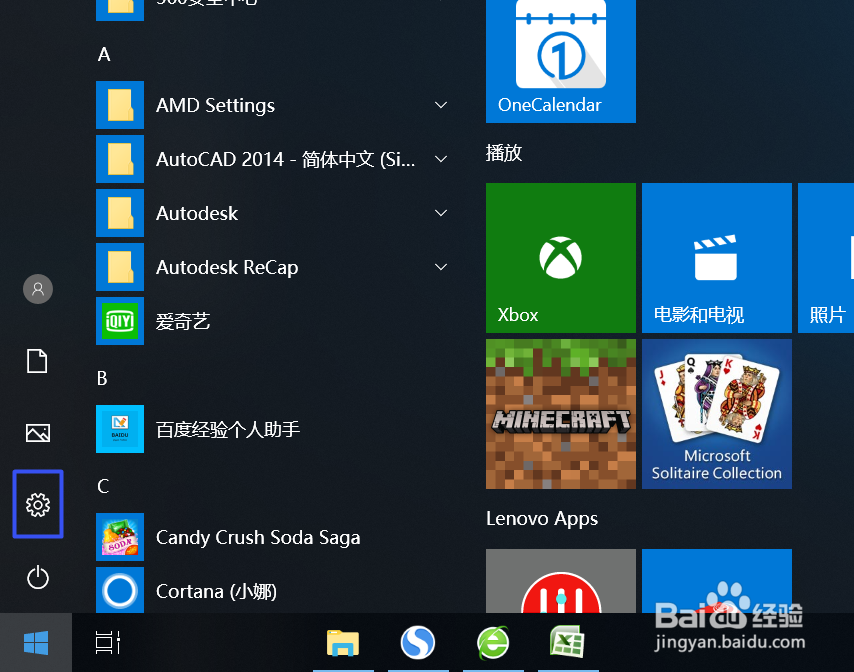
Task: Open File Explorer from the taskbar
Action: (x=343, y=643)
